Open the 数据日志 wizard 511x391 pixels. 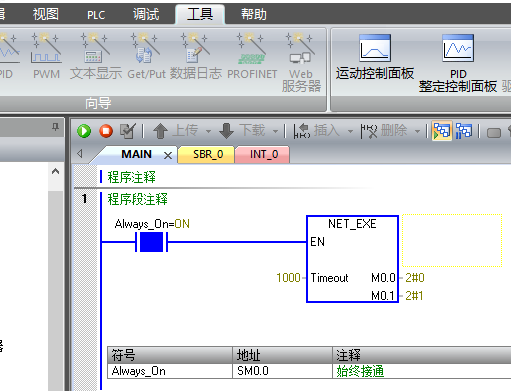click(195, 56)
